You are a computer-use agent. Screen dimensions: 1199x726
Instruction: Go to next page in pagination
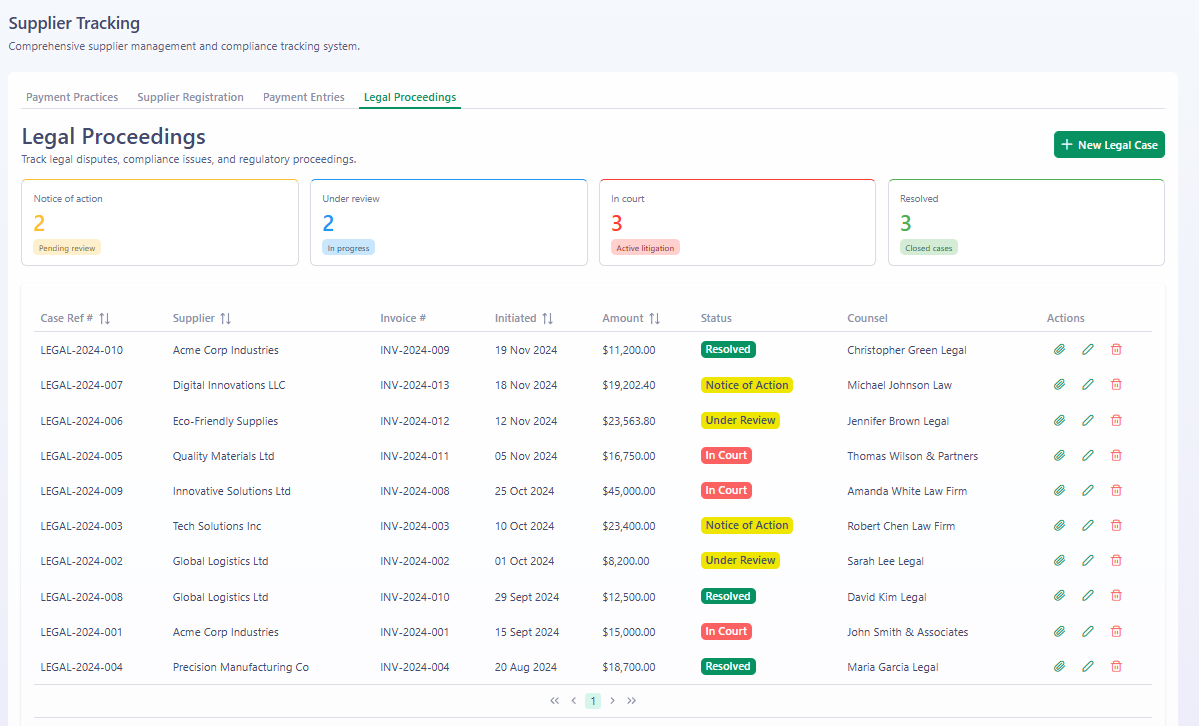point(612,701)
